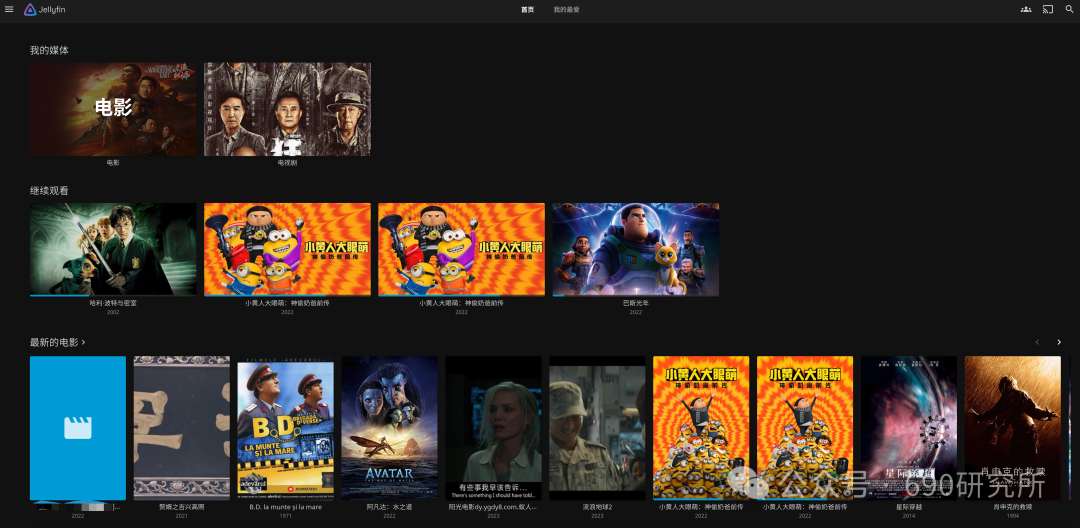Open the Avatar 阿凡达:水之道 poster
Viewport: 1080px width, 528px height.
[x=390, y=427]
